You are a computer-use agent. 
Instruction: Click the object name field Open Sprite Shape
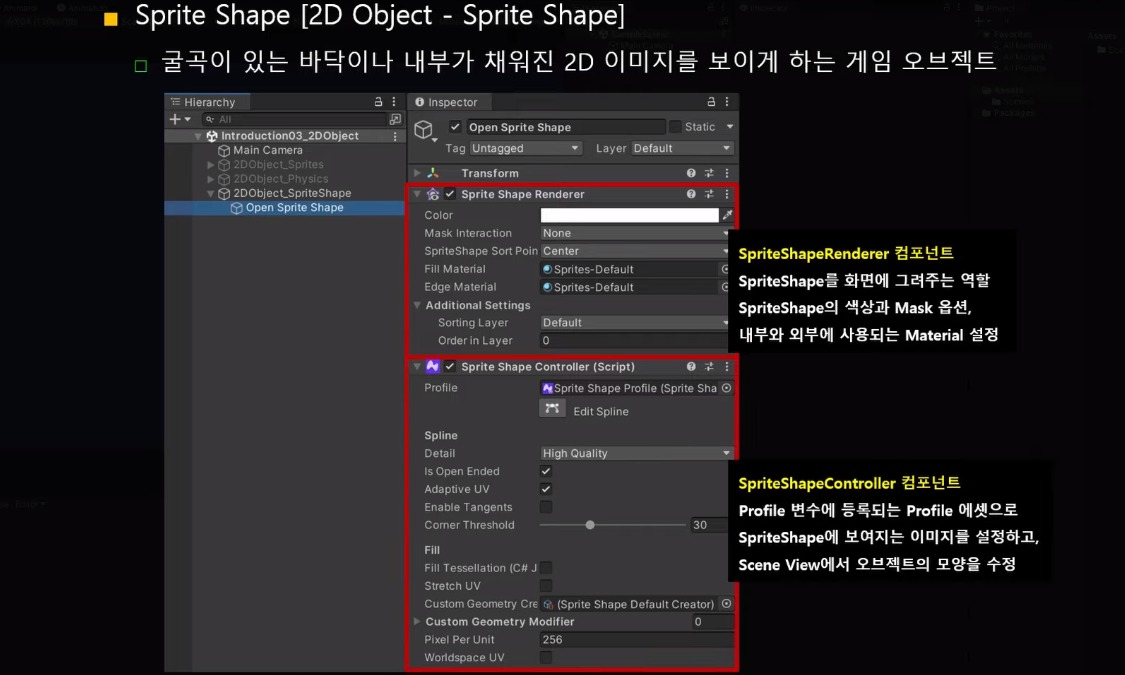565,127
